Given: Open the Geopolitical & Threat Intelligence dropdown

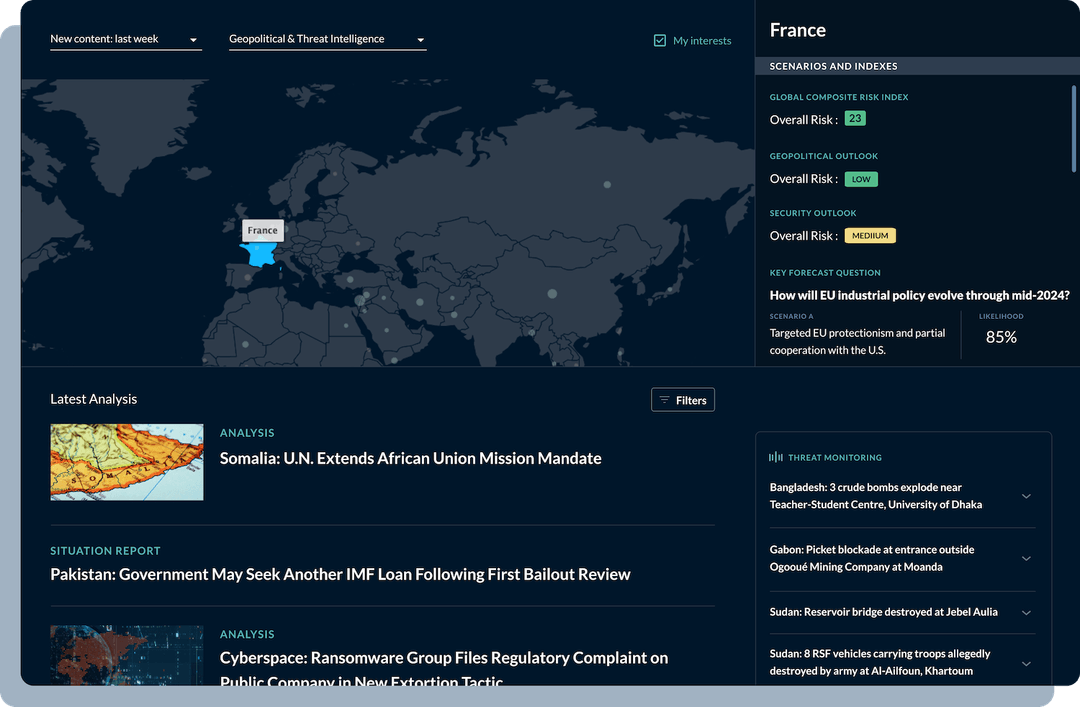Looking at the screenshot, I should [x=327, y=38].
